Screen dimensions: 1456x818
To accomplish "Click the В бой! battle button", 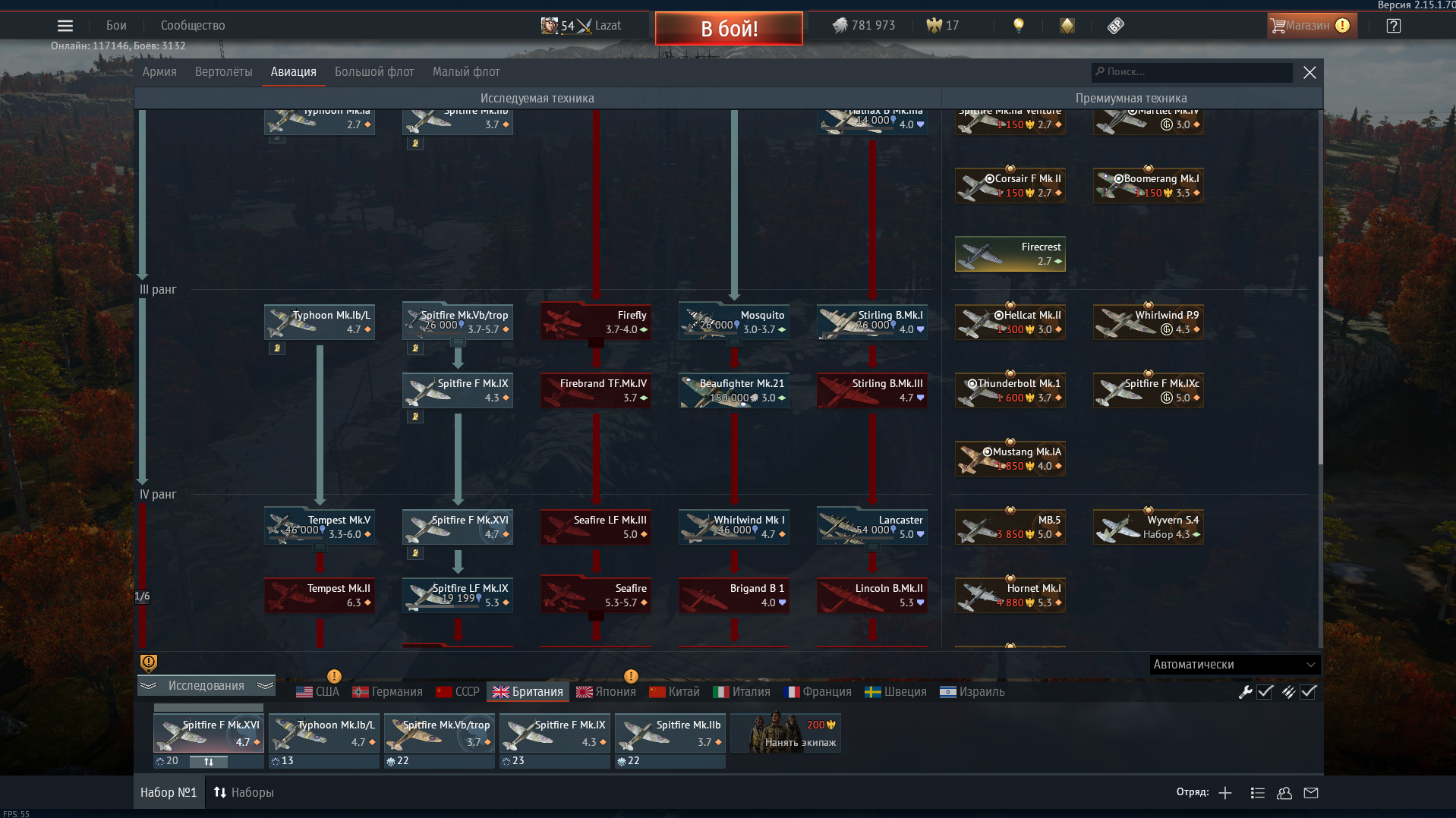I will pyautogui.click(x=729, y=29).
